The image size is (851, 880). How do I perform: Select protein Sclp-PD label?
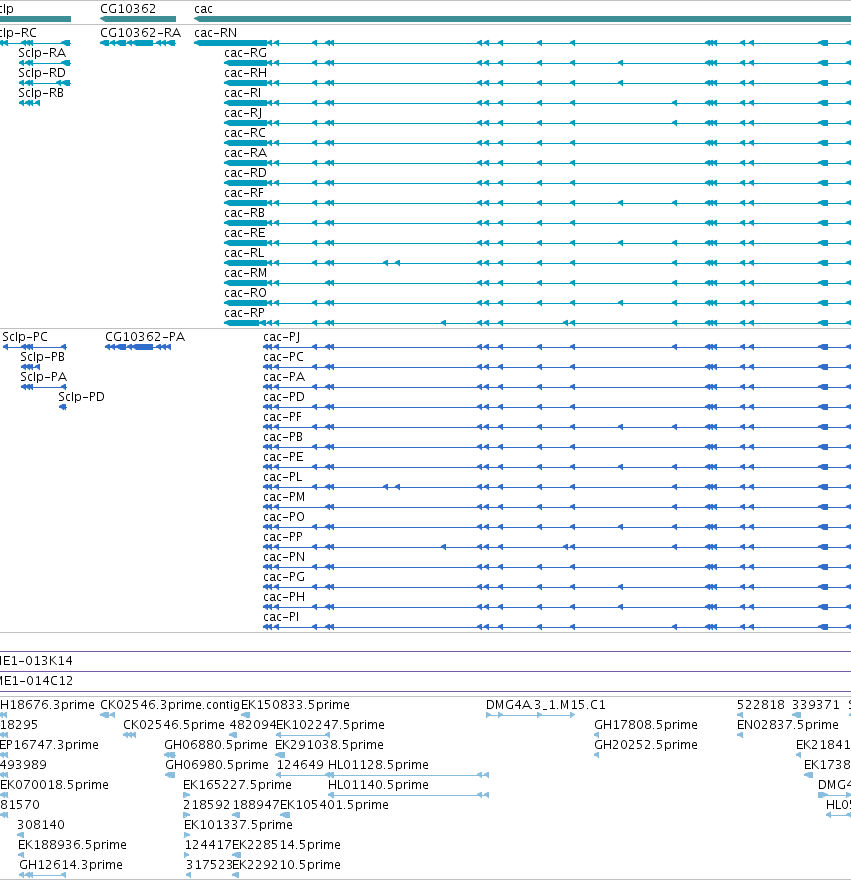pyautogui.click(x=81, y=397)
